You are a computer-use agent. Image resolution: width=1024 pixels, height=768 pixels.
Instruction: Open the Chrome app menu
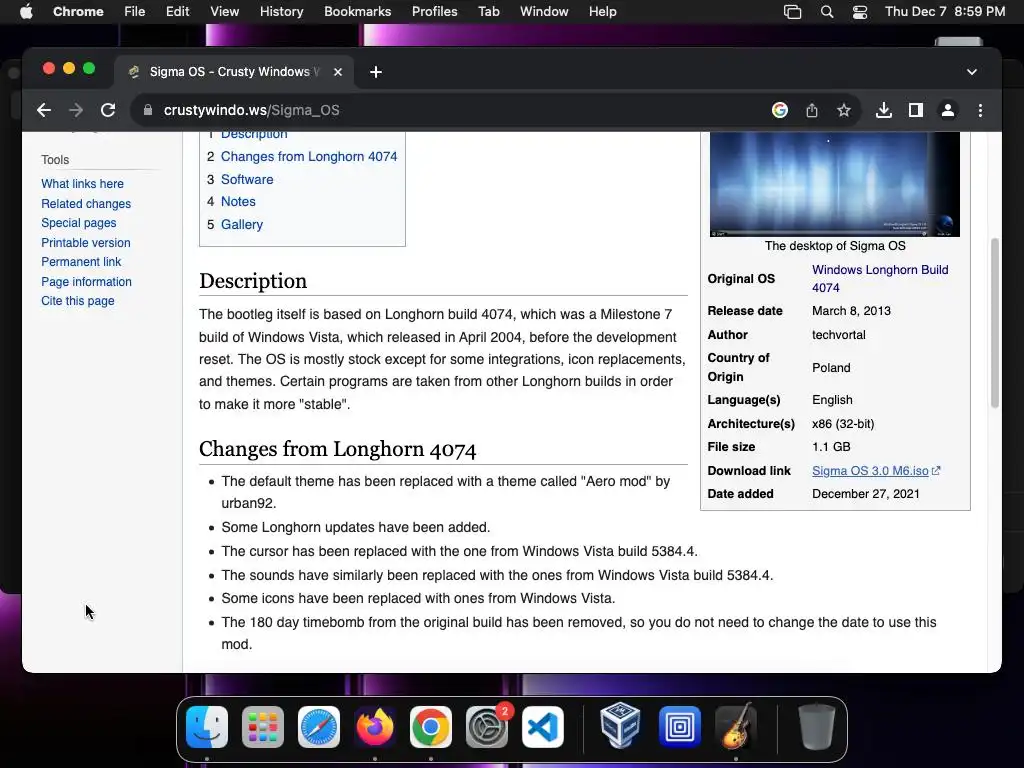pos(78,12)
